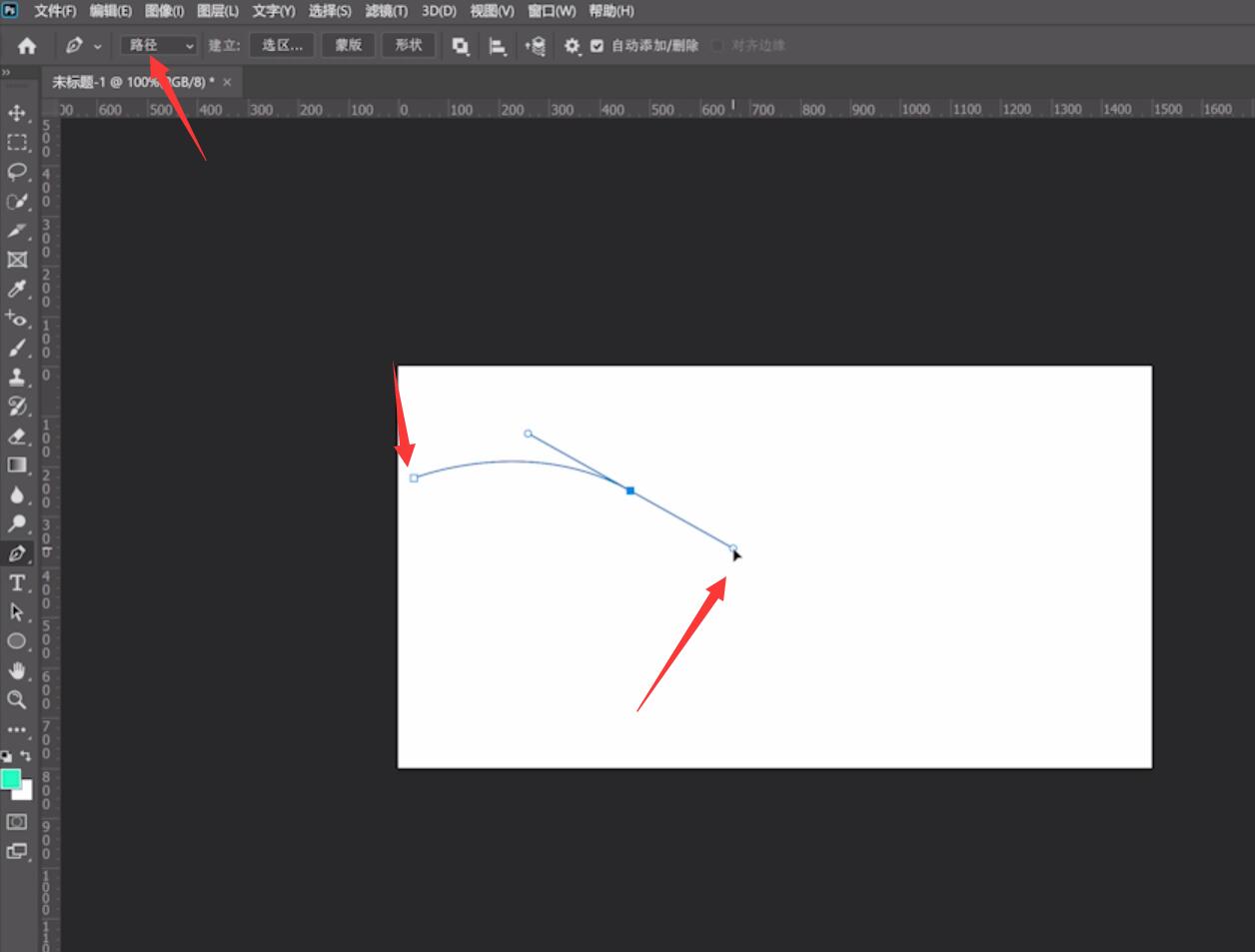Swap foreground and background colors

26,756
